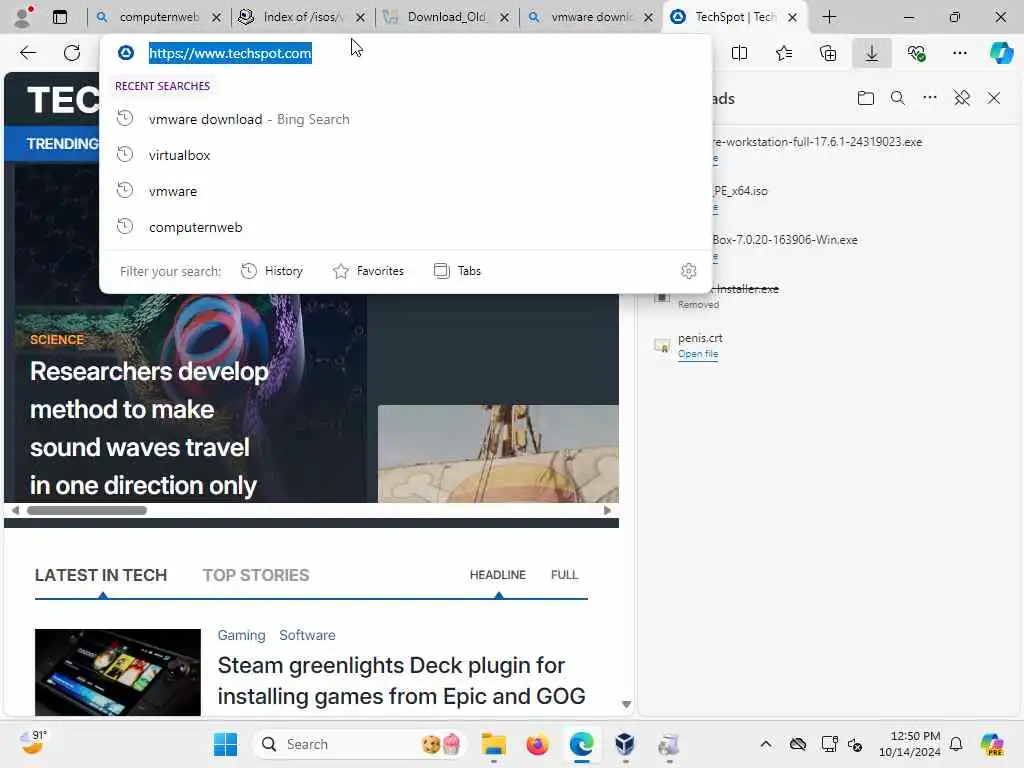1024x768 pixels.
Task: Switch to LATEST IN TECH tab
Action: 101,575
